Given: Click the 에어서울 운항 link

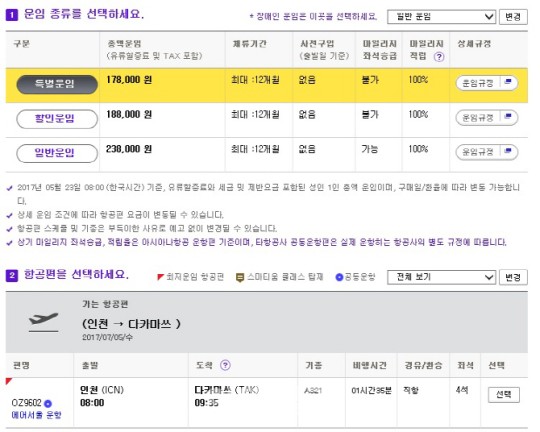Looking at the screenshot, I should coord(36,415).
